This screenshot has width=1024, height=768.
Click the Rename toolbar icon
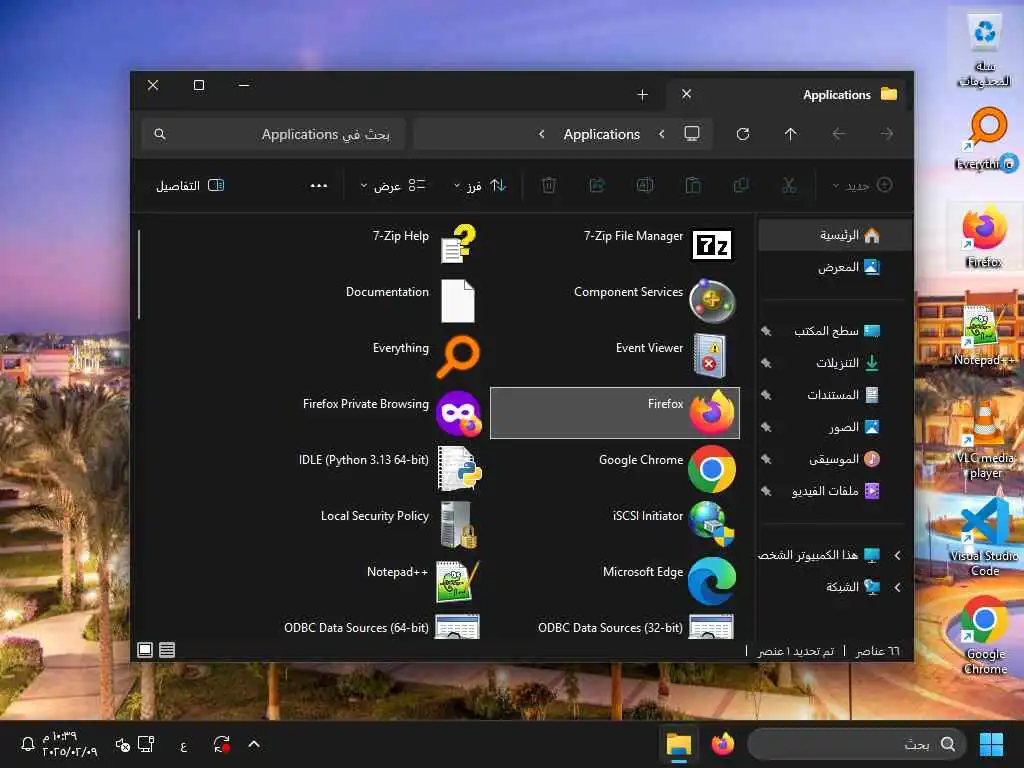pos(645,185)
